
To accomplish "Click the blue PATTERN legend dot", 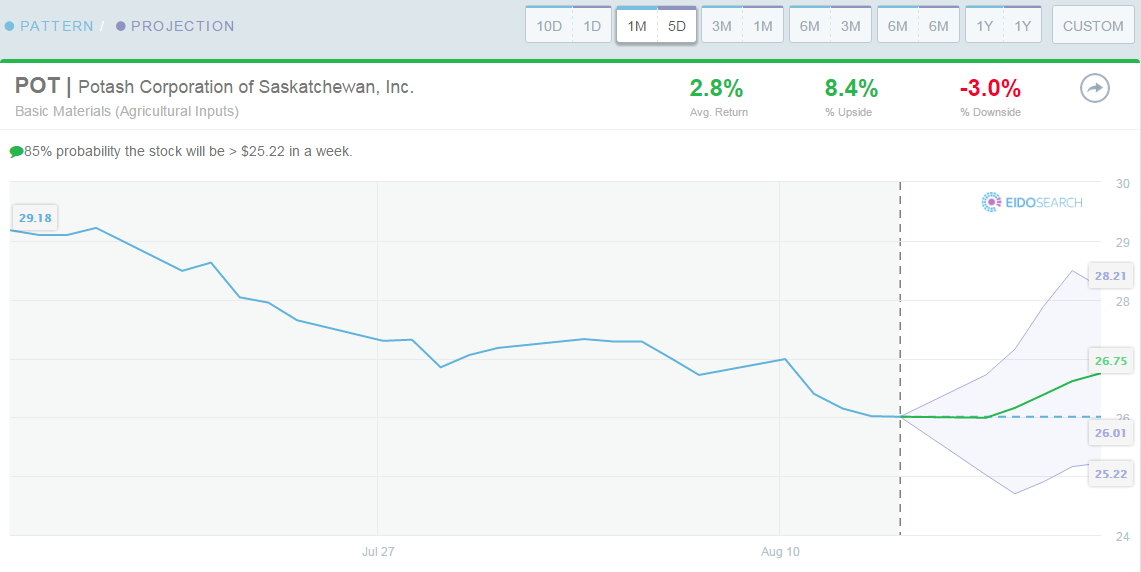I will tap(9, 26).
